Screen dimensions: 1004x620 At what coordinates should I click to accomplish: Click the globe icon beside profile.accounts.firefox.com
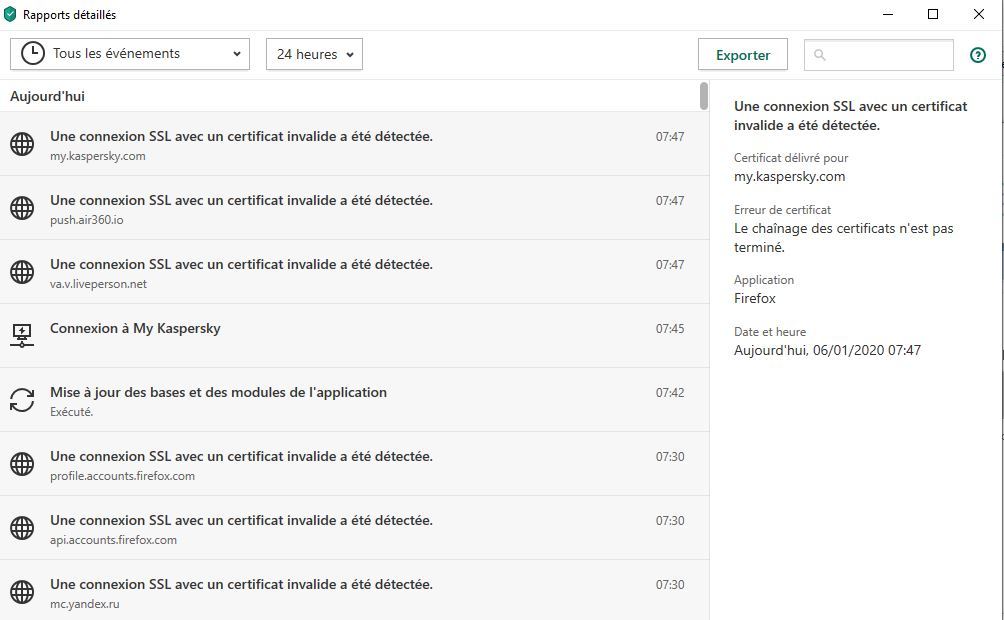[x=22, y=464]
